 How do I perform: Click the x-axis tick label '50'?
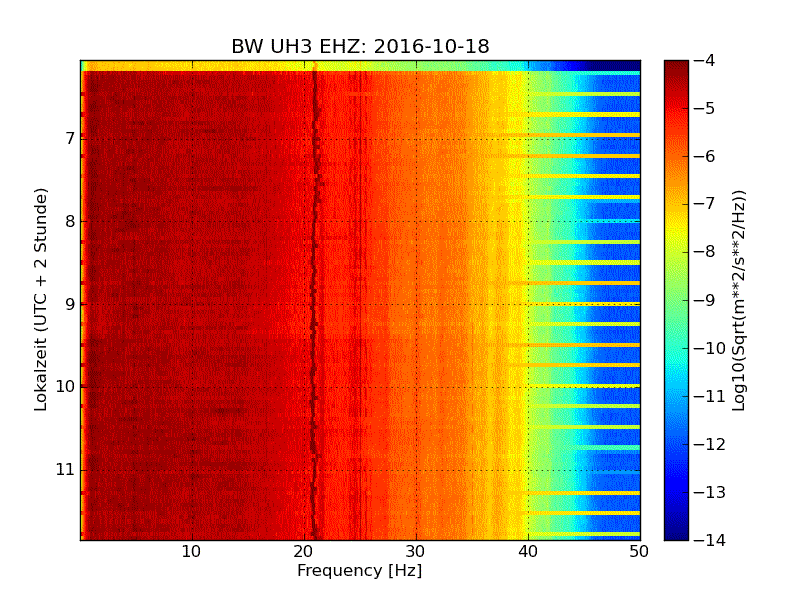click(639, 552)
